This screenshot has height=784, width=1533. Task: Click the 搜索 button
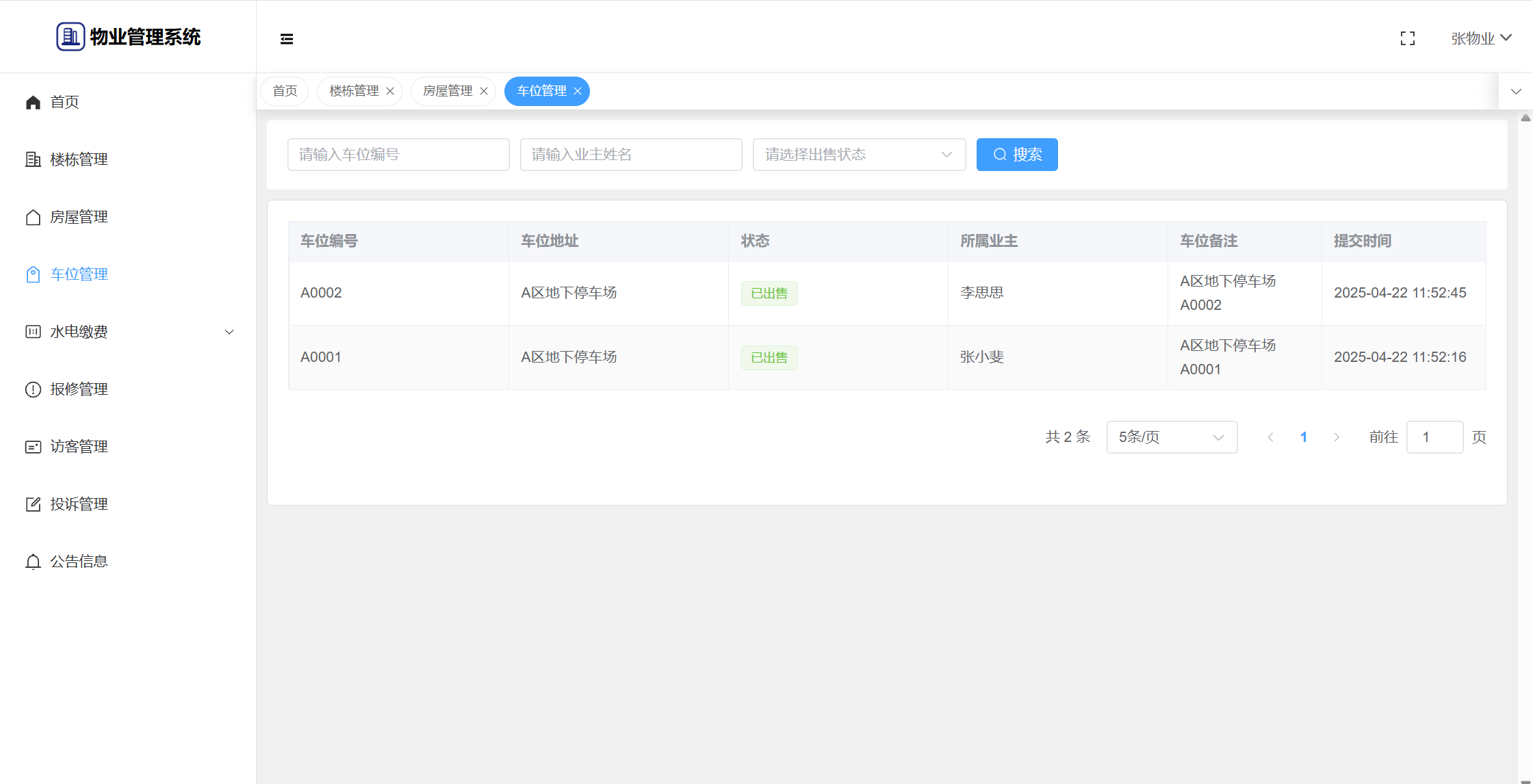pos(1016,155)
